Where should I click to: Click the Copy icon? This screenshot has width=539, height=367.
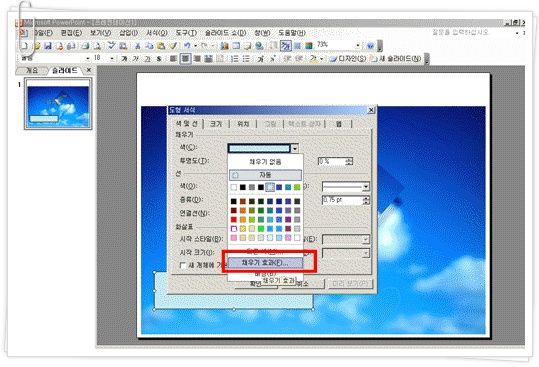149,46
